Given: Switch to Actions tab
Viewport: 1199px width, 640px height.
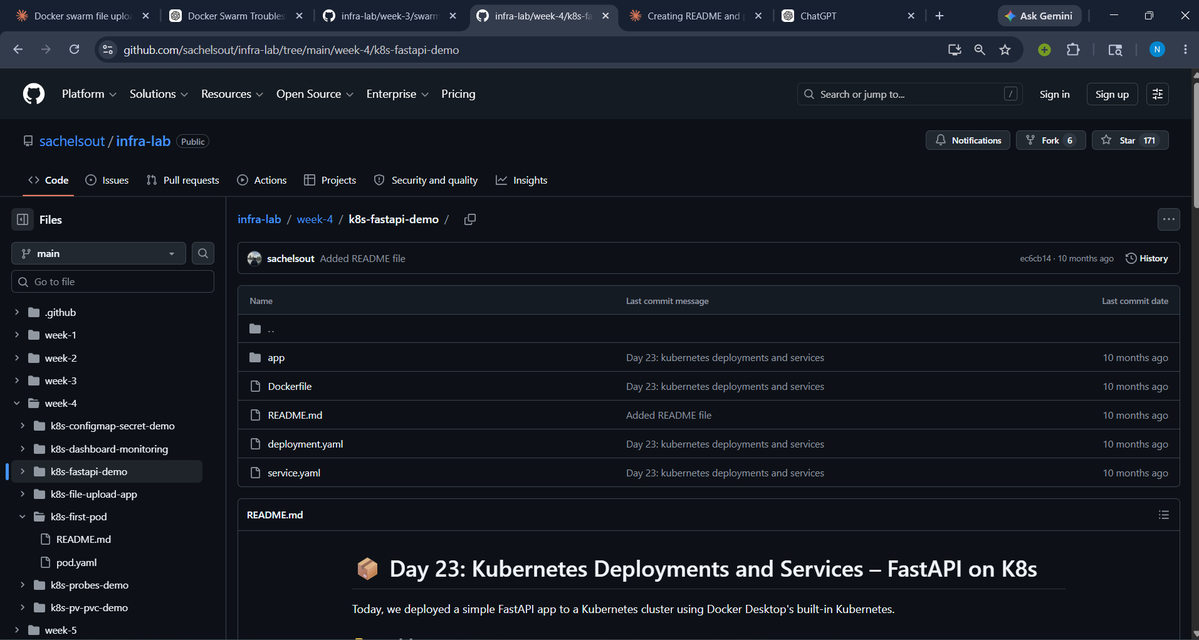Looking at the screenshot, I should (x=262, y=180).
